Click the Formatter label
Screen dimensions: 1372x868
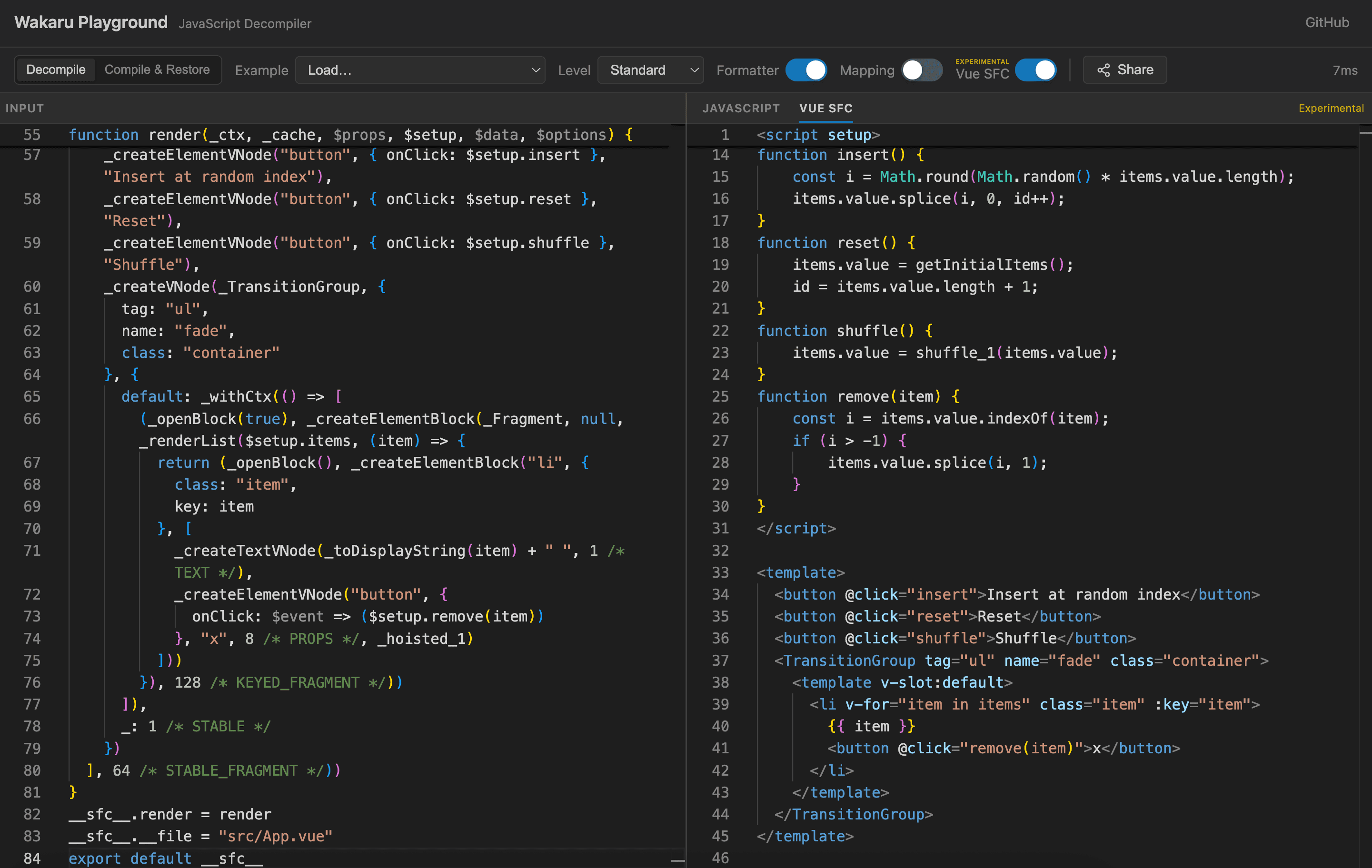tap(747, 70)
